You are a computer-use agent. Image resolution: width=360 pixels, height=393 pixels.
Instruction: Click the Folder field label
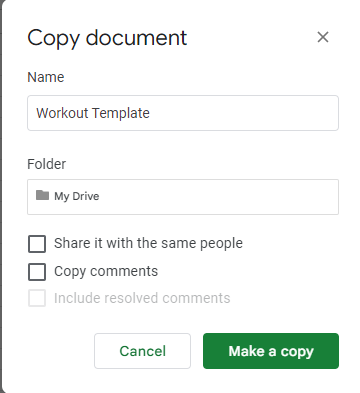point(46,164)
